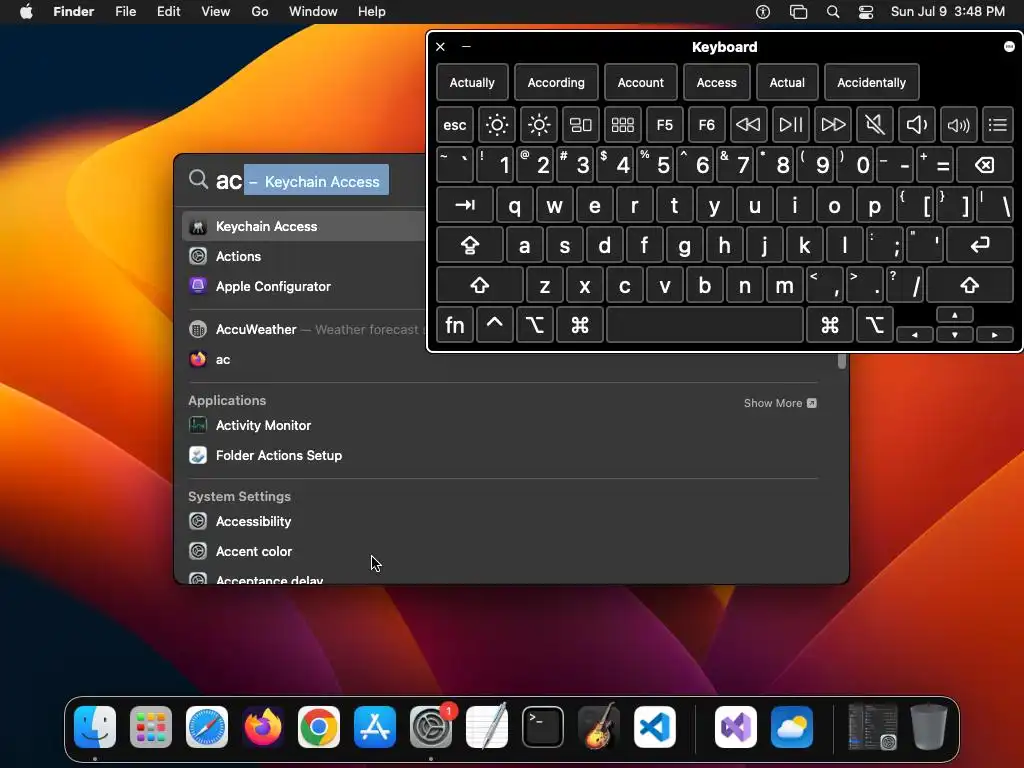Open the Accessibility Shortcuts menu bar icon

click(x=763, y=12)
